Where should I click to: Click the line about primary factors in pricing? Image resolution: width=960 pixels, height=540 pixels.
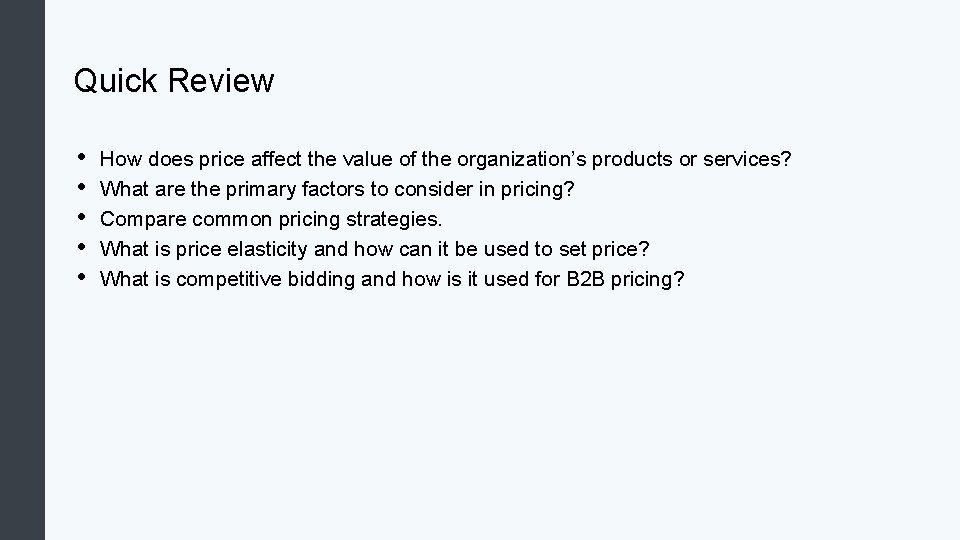coord(337,189)
